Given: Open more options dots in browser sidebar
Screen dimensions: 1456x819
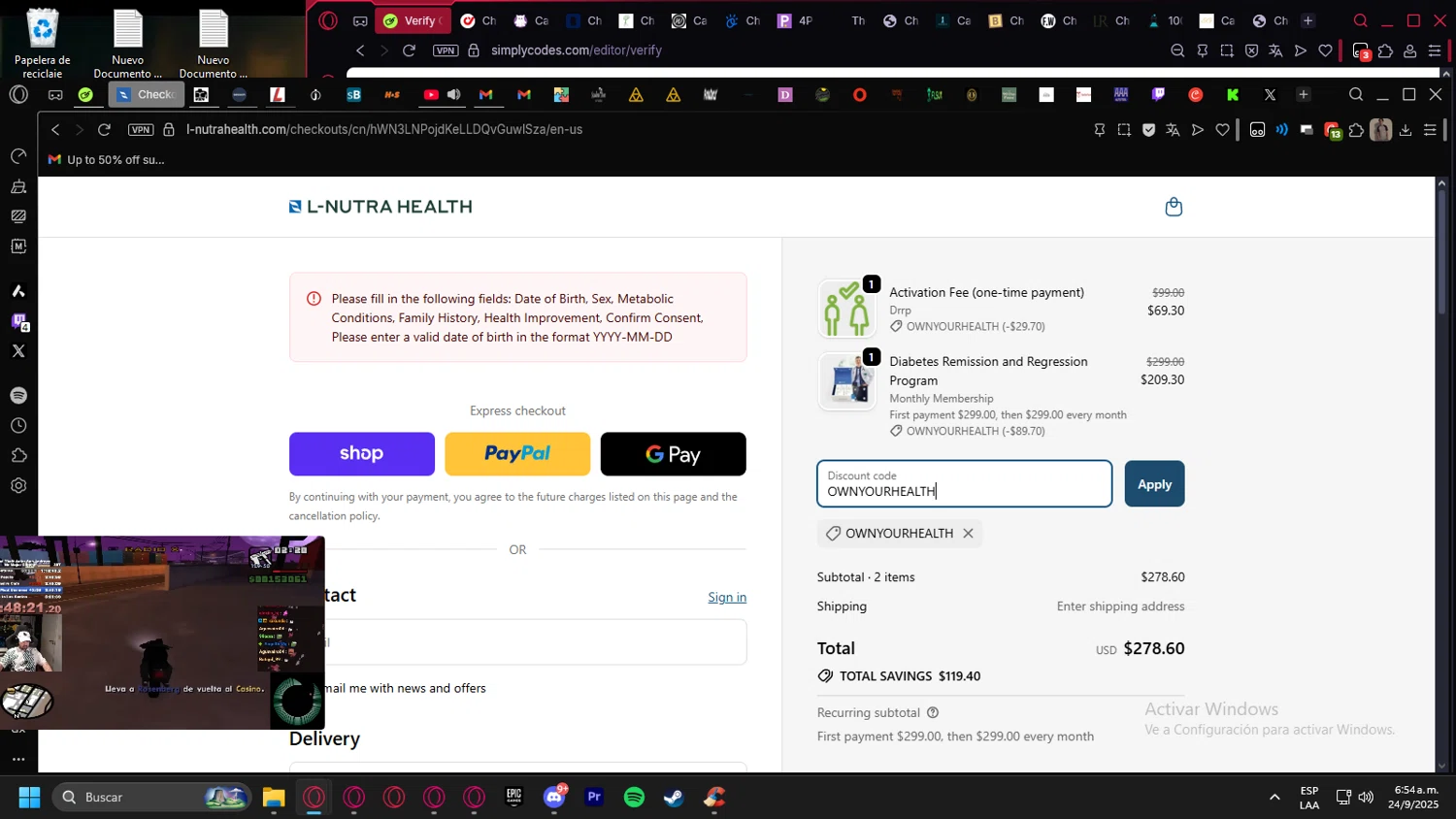Looking at the screenshot, I should click(x=18, y=759).
